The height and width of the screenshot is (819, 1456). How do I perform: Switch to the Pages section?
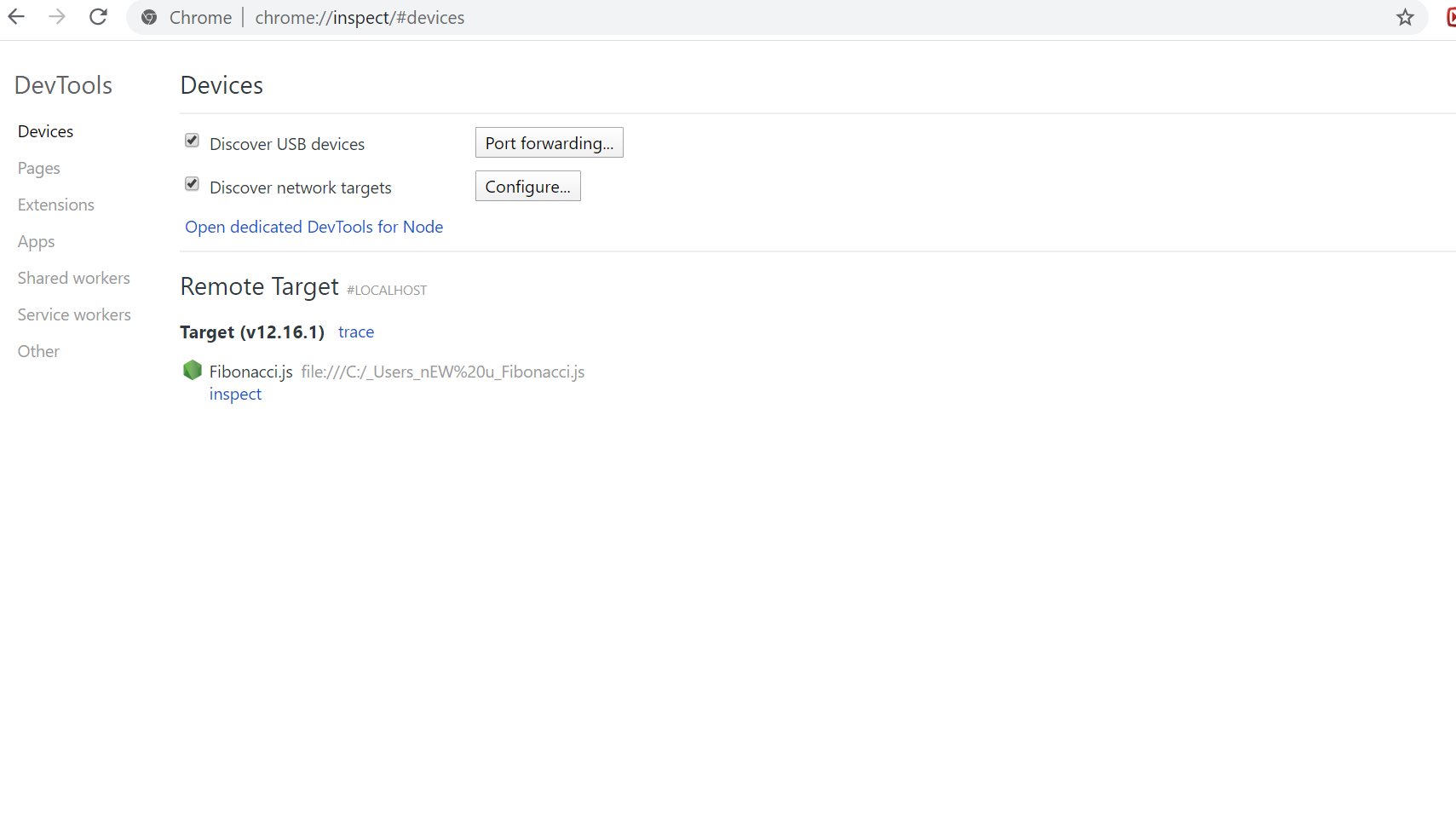pos(39,168)
